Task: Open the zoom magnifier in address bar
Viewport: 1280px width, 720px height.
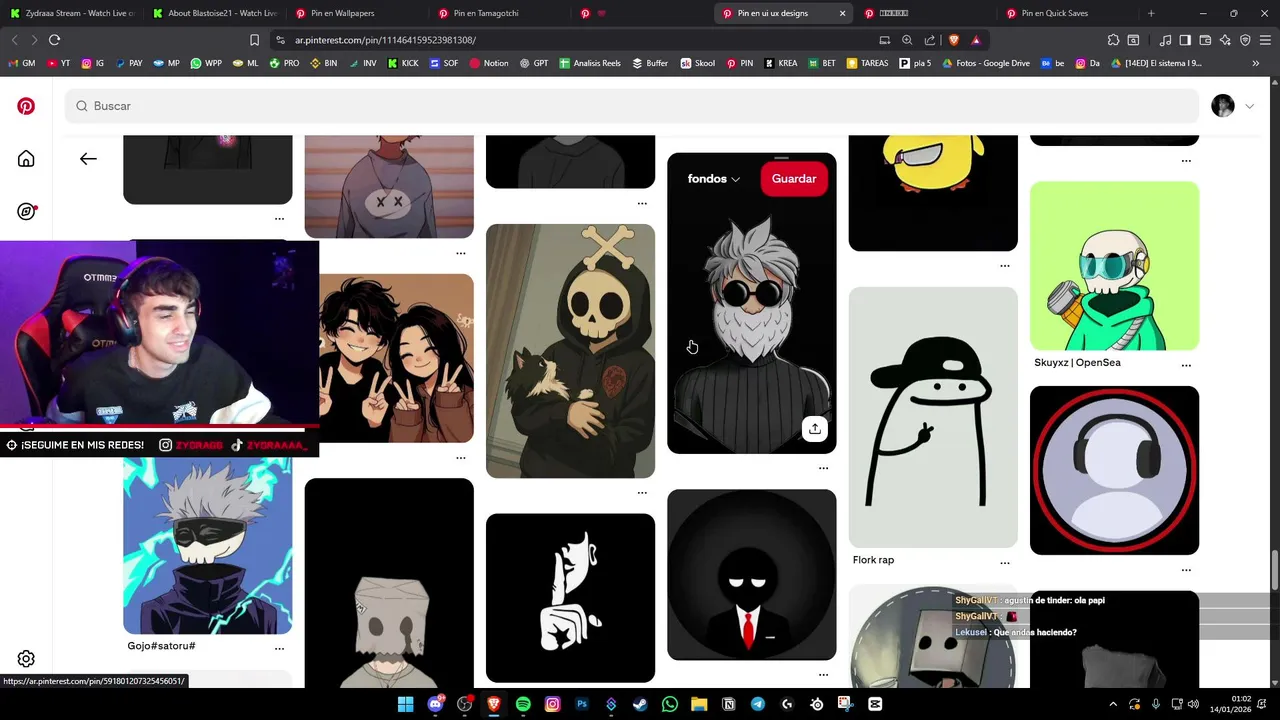Action: click(907, 40)
